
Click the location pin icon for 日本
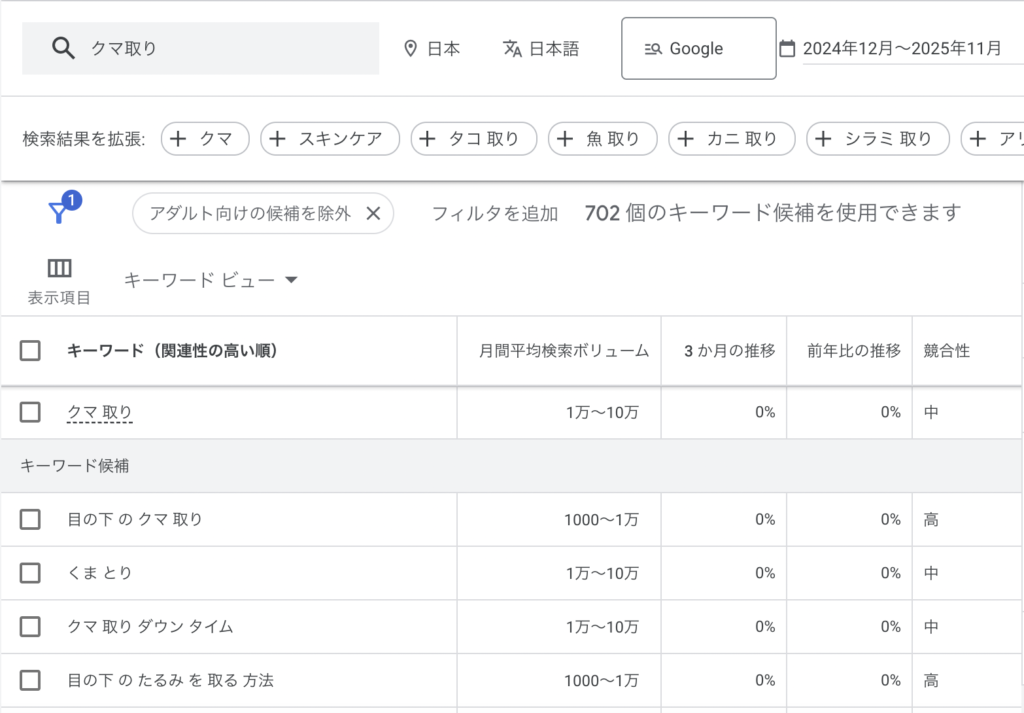coord(410,48)
